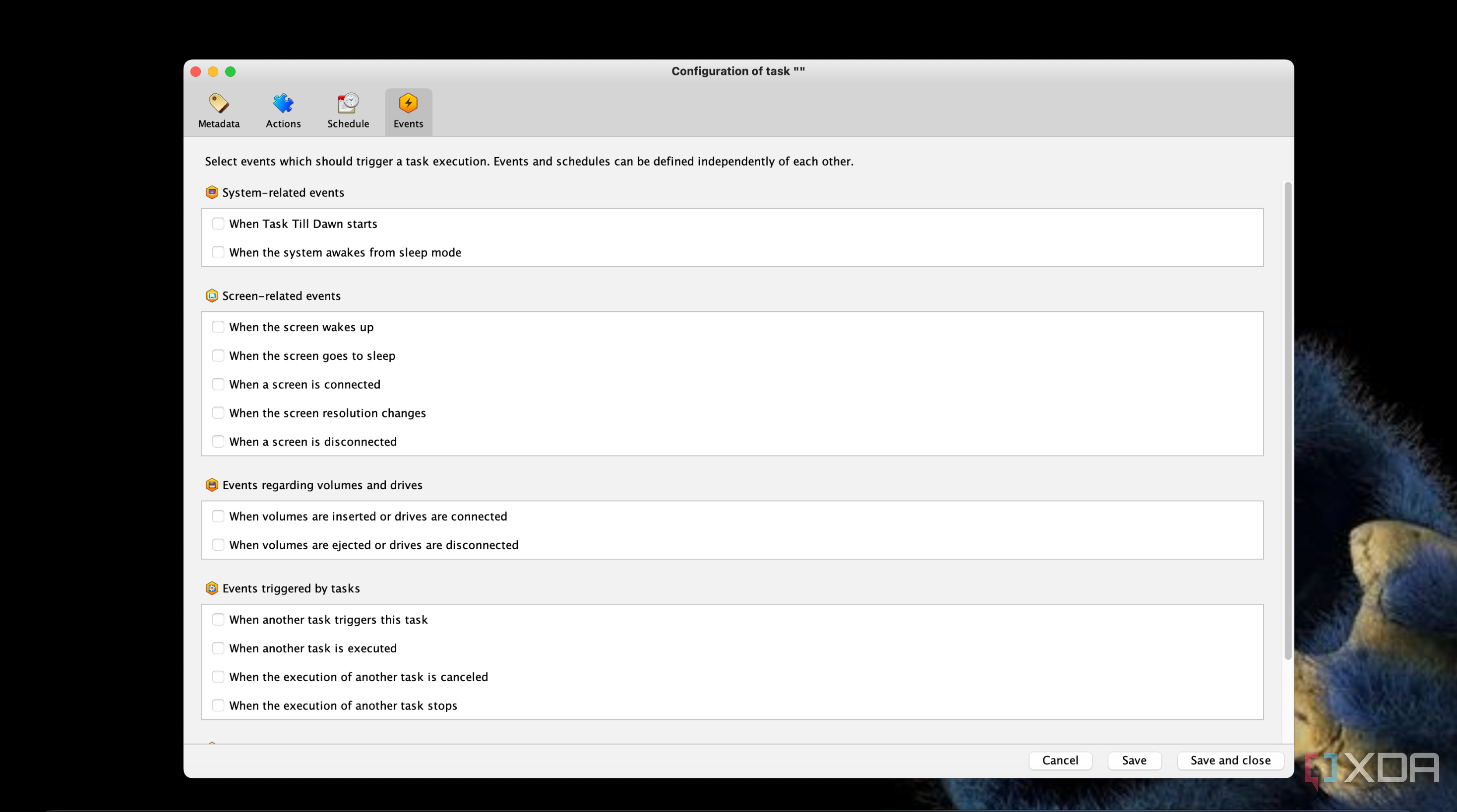The image size is (1457, 812).
Task: Click 'Events triggered by tasks' heading
Action: coord(291,588)
